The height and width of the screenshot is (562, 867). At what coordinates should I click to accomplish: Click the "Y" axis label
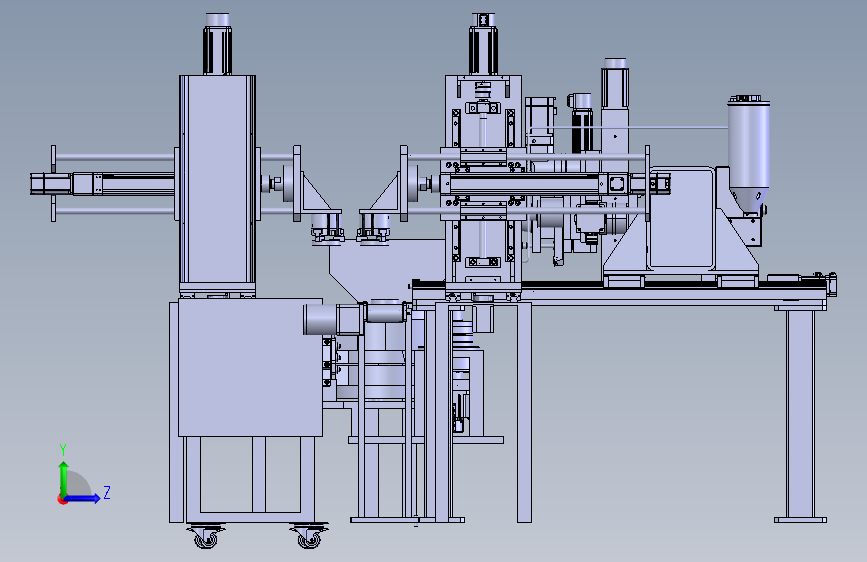[x=63, y=449]
